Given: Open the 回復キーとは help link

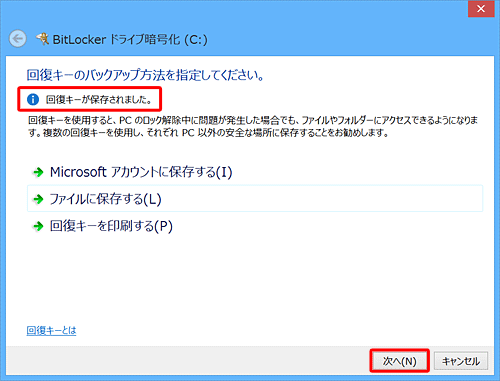Looking at the screenshot, I should [x=51, y=330].
